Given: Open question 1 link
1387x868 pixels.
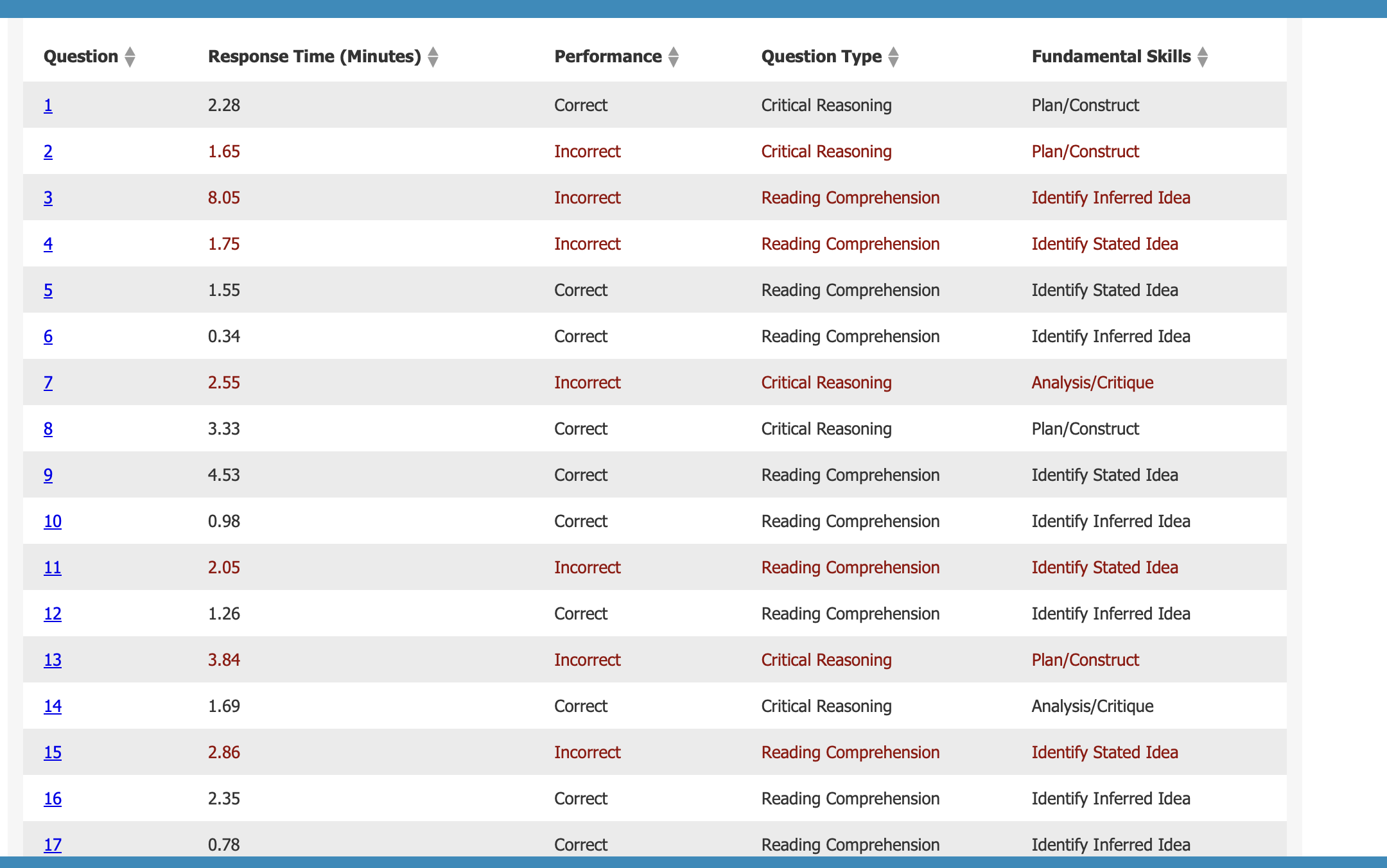Looking at the screenshot, I should click(48, 105).
